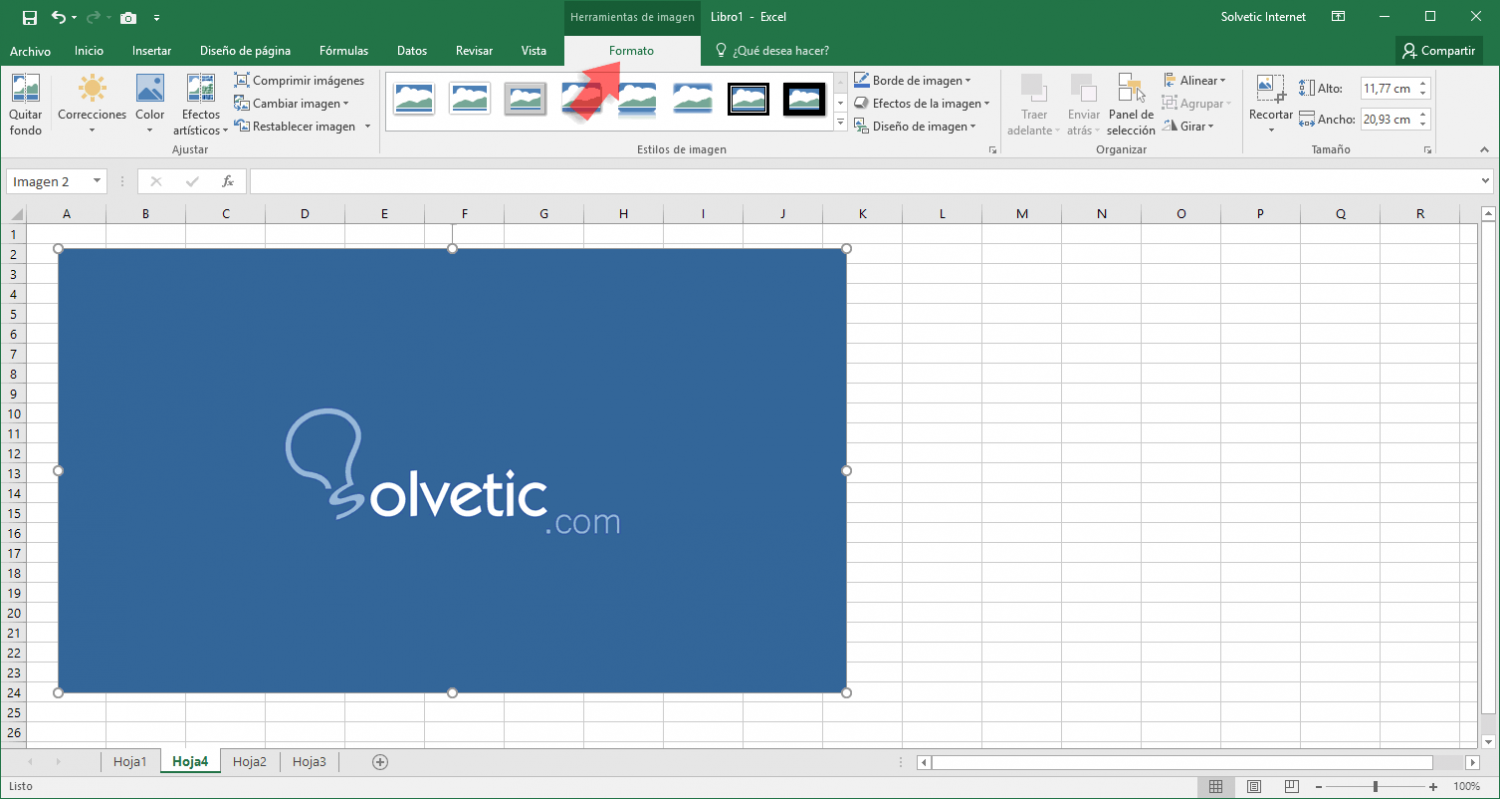Open the Color image options
The image size is (1500, 799).
tap(150, 105)
